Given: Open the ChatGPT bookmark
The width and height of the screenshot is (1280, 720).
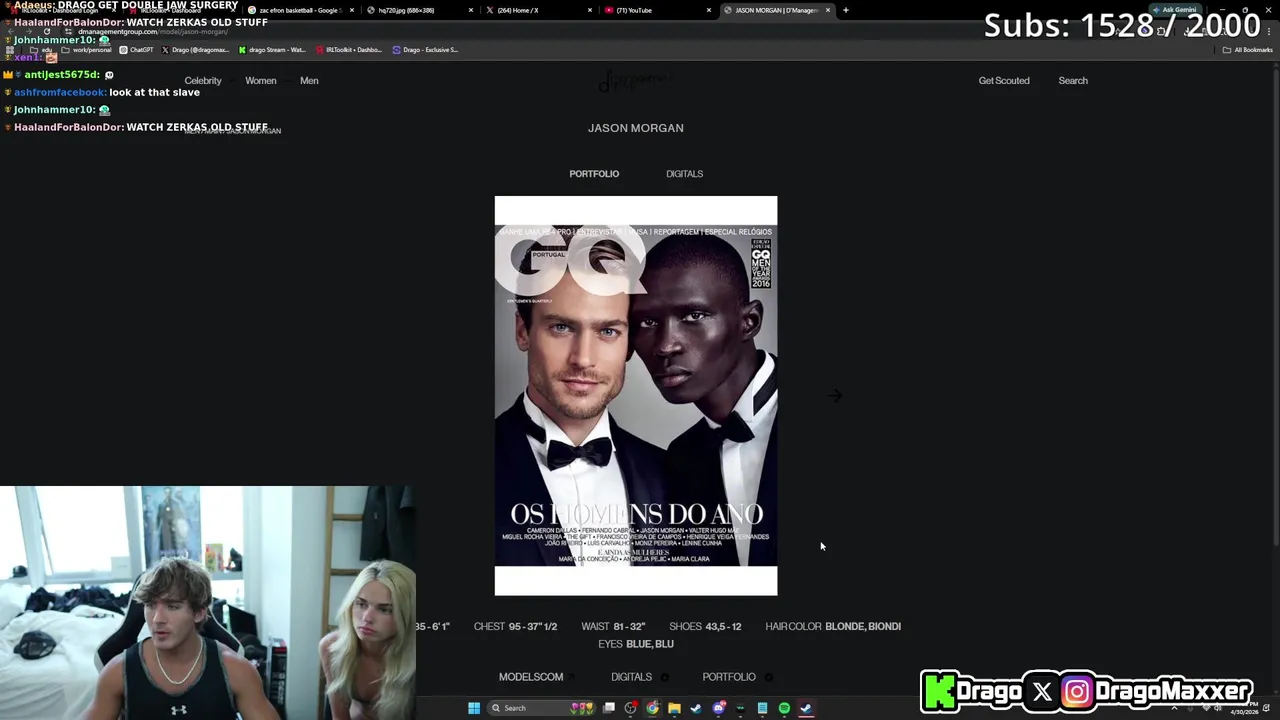Looking at the screenshot, I should pos(137,49).
